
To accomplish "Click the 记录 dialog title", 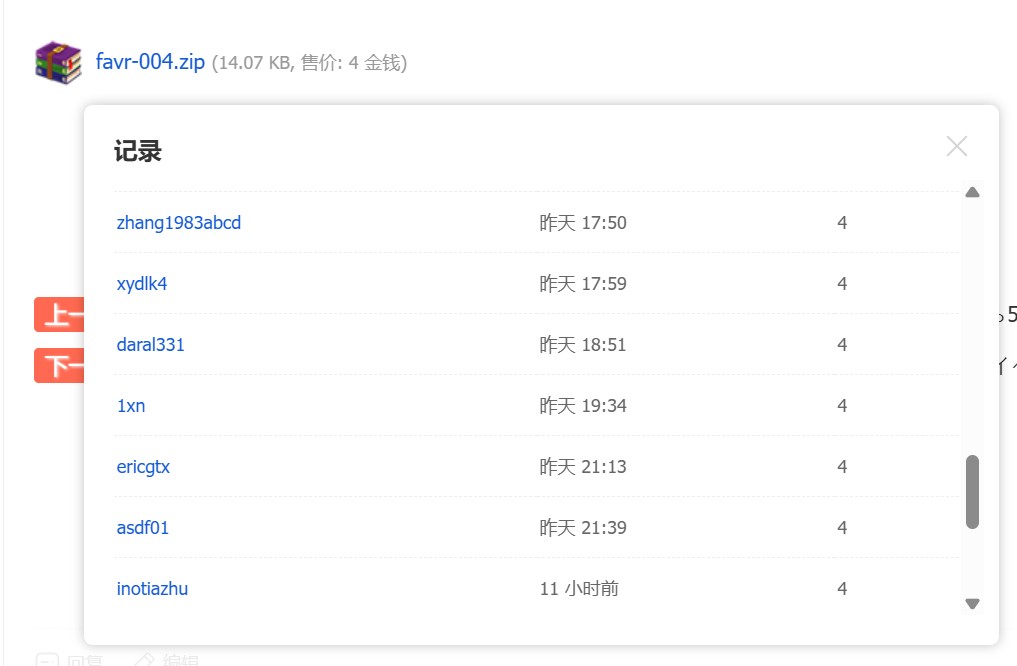I will [138, 151].
